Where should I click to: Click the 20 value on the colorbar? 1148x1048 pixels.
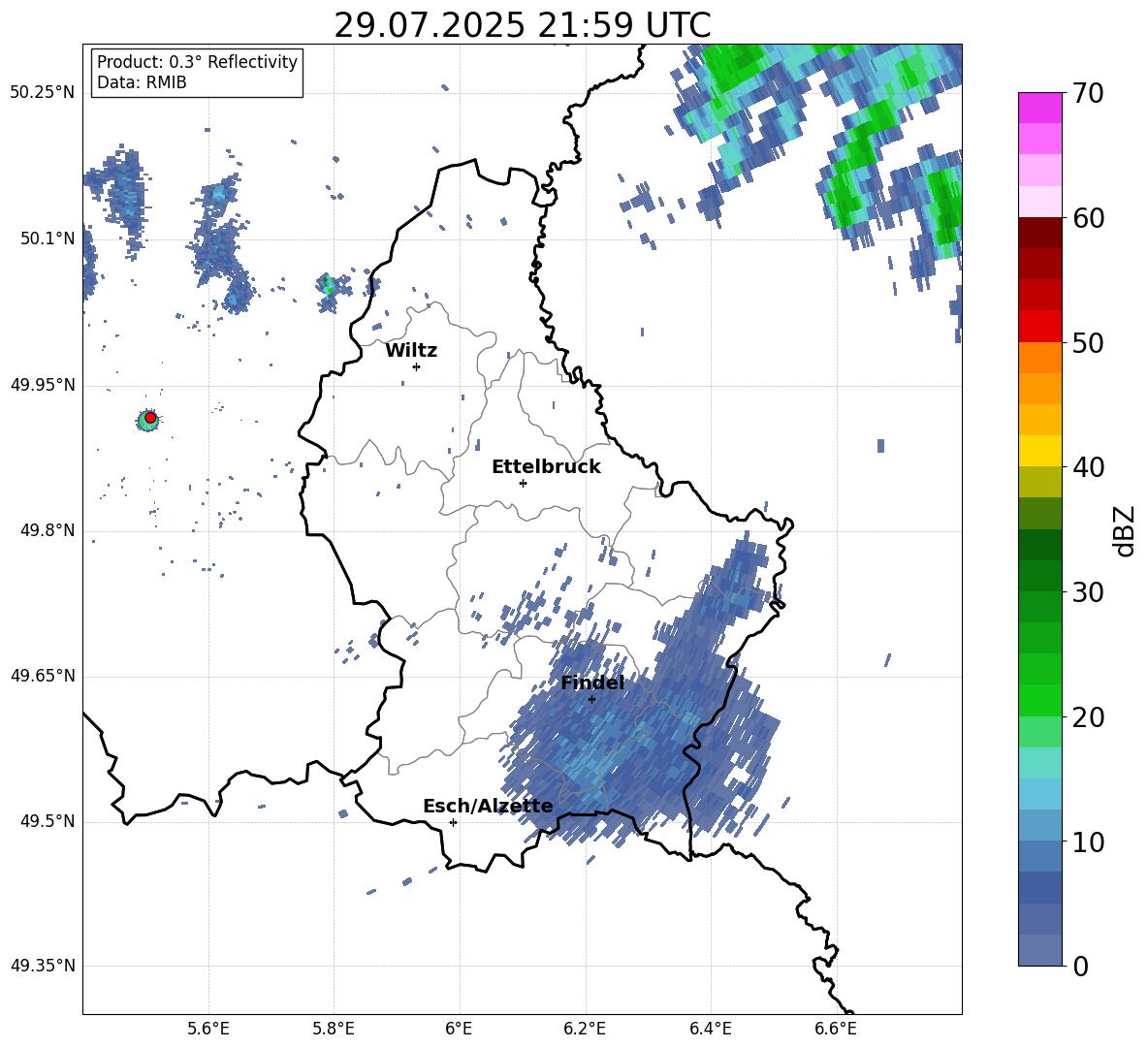point(1088,717)
